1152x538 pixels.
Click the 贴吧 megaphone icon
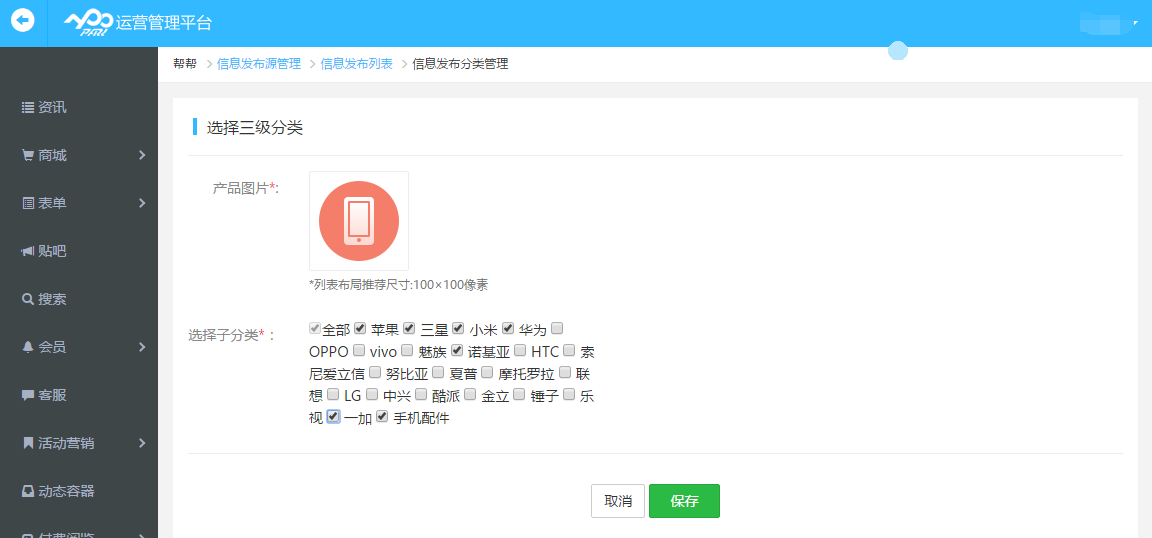click(x=28, y=251)
